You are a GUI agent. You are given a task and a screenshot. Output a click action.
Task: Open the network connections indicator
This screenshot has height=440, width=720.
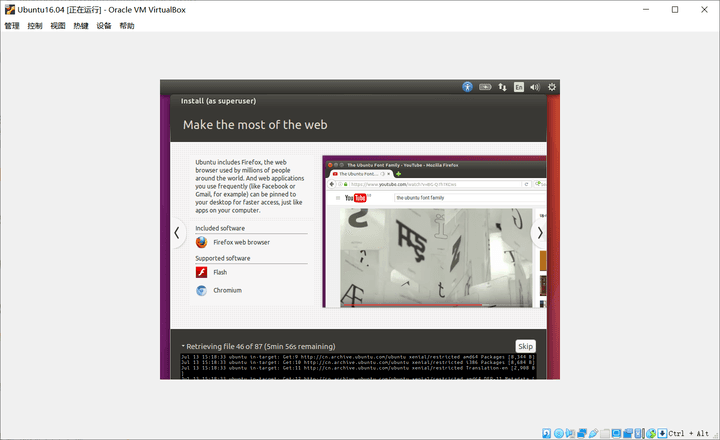(x=502, y=87)
